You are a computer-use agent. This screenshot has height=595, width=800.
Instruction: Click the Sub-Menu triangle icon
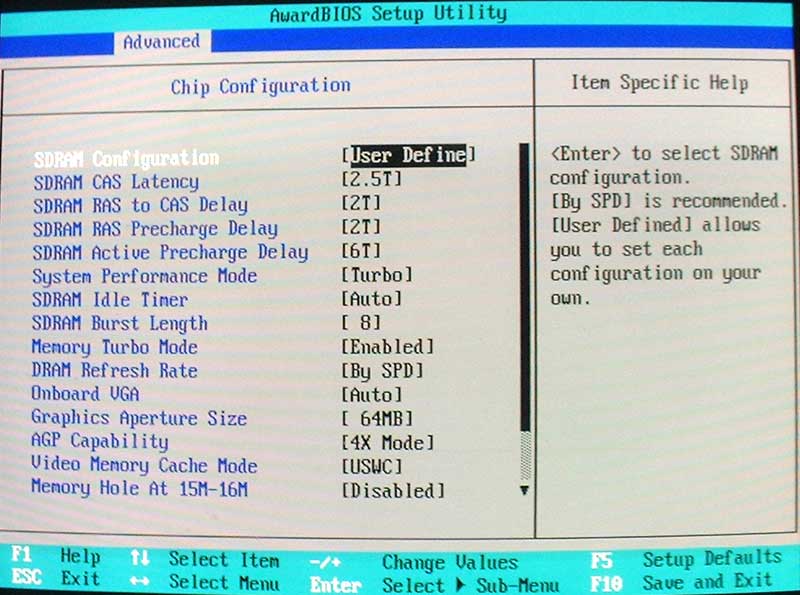(x=460, y=585)
